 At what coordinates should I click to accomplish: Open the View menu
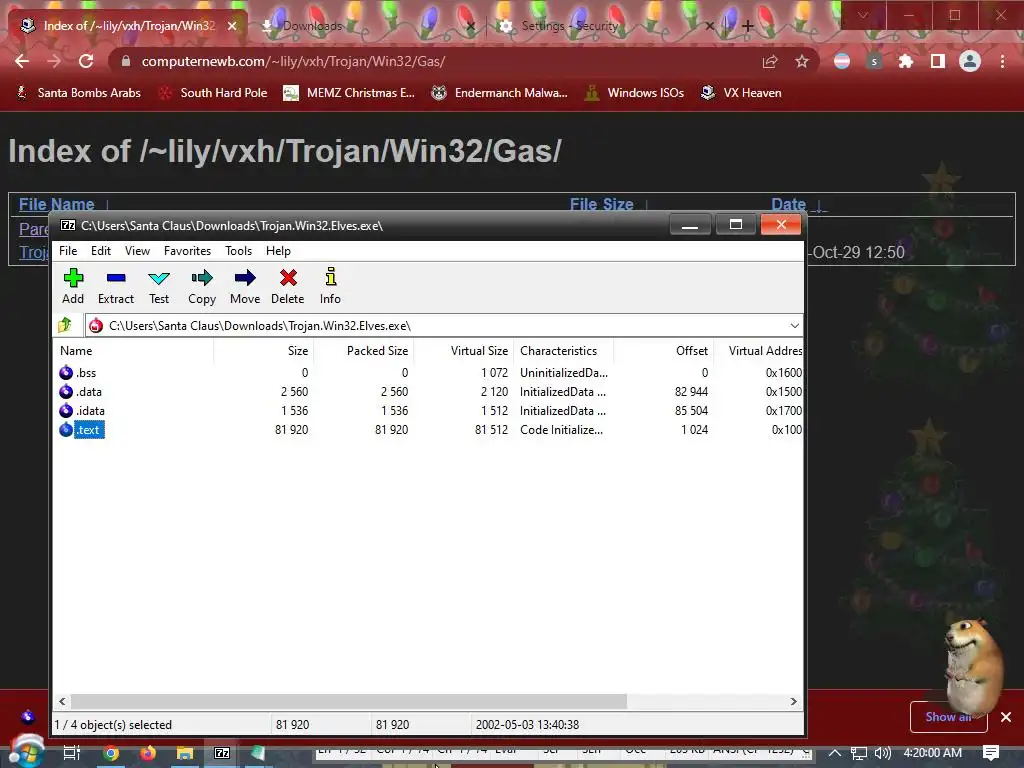click(137, 251)
